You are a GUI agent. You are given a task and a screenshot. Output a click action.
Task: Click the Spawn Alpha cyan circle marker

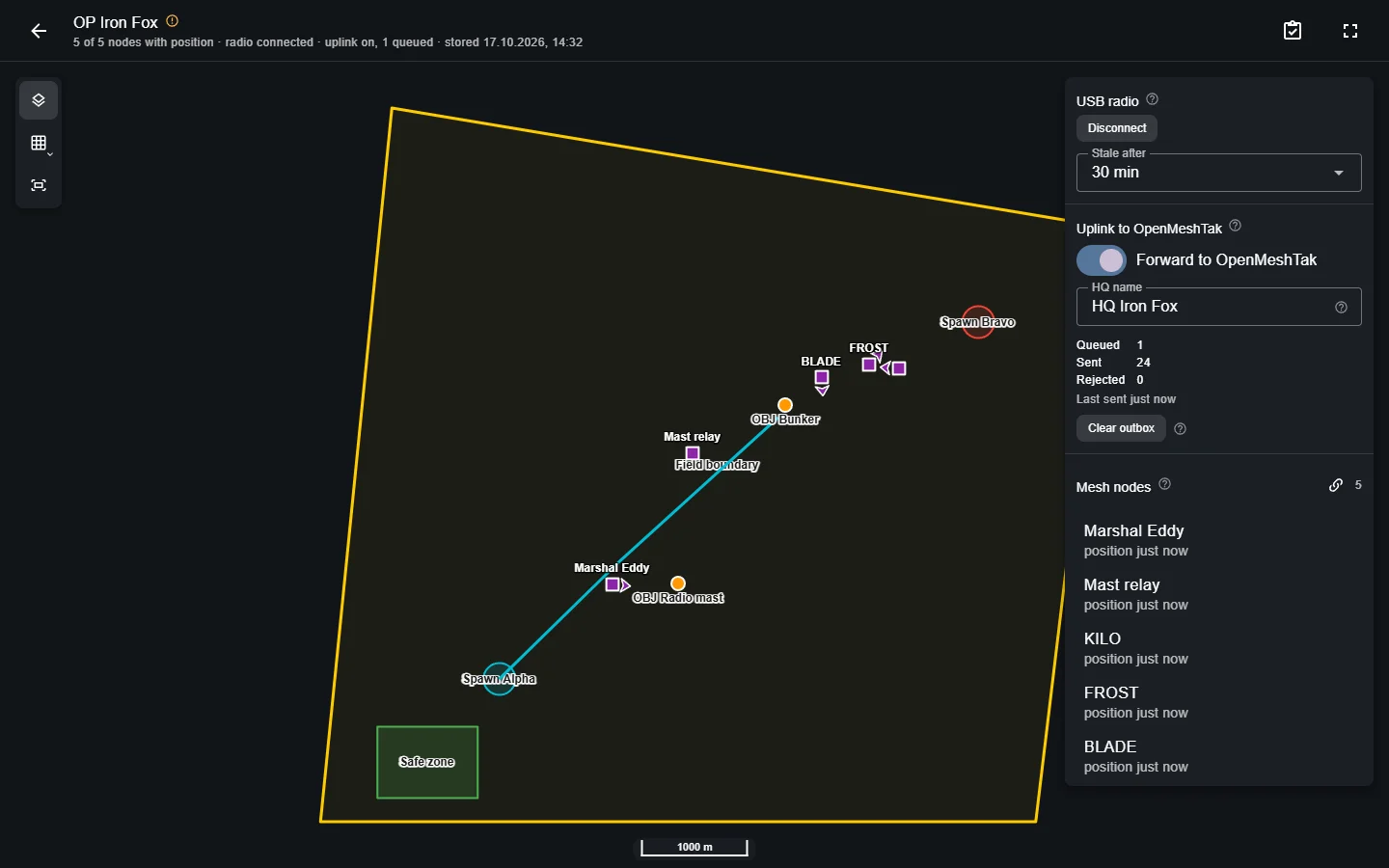(499, 679)
